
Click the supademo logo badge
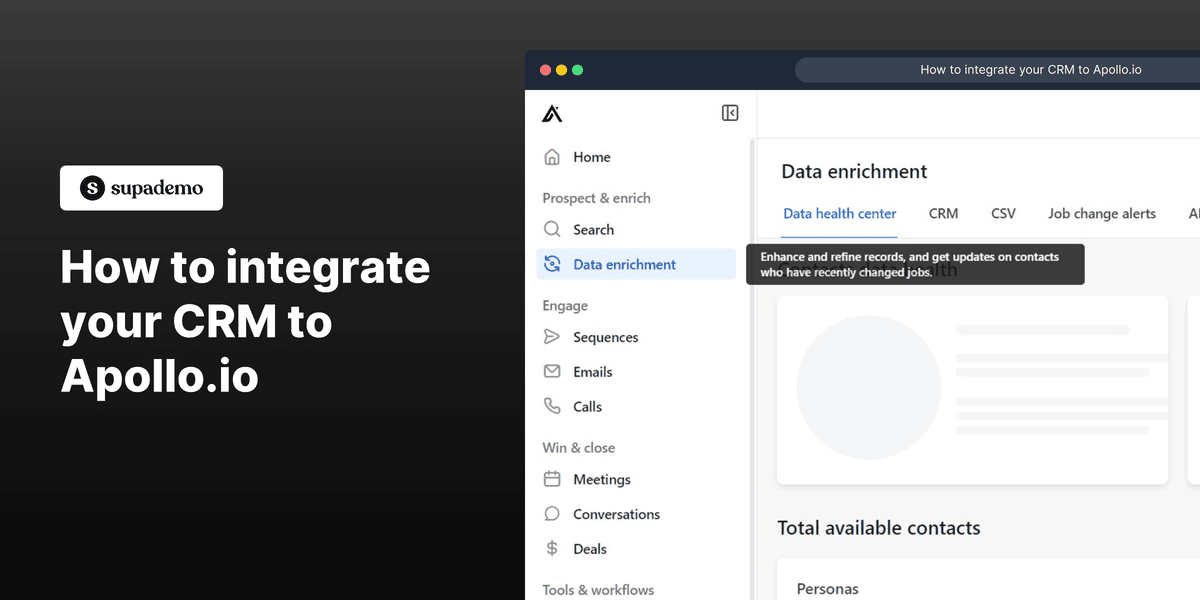(141, 188)
